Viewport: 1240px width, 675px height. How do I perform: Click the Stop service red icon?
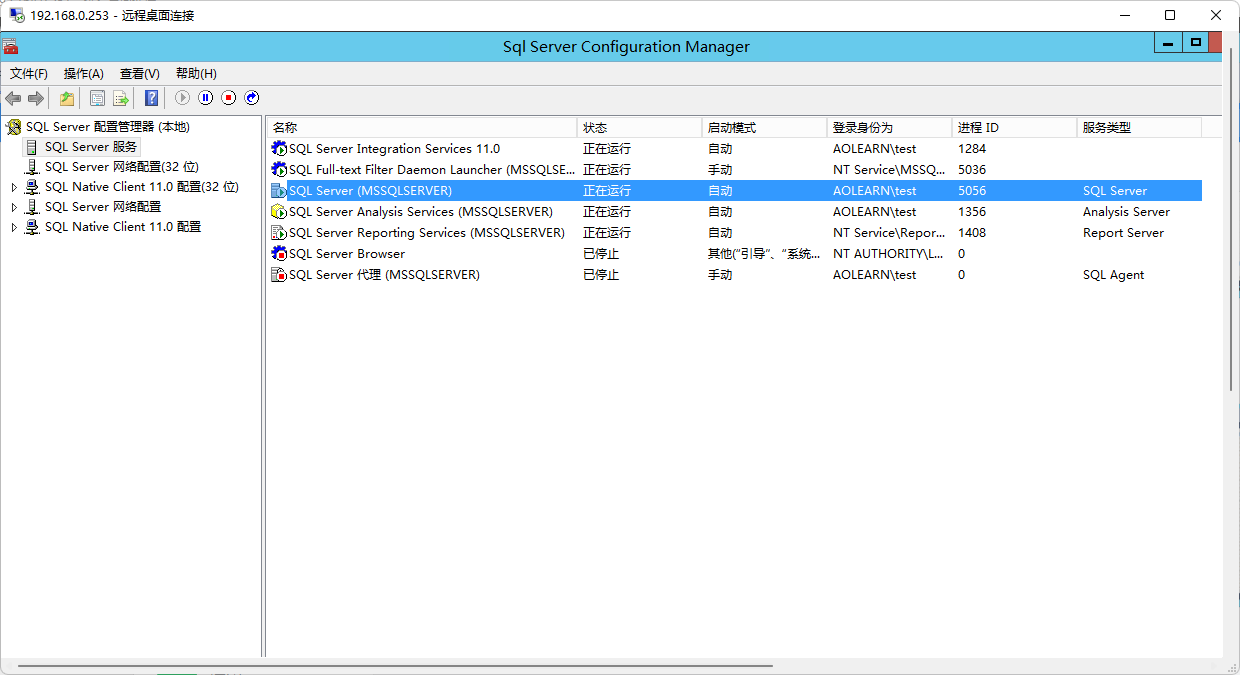coord(229,98)
